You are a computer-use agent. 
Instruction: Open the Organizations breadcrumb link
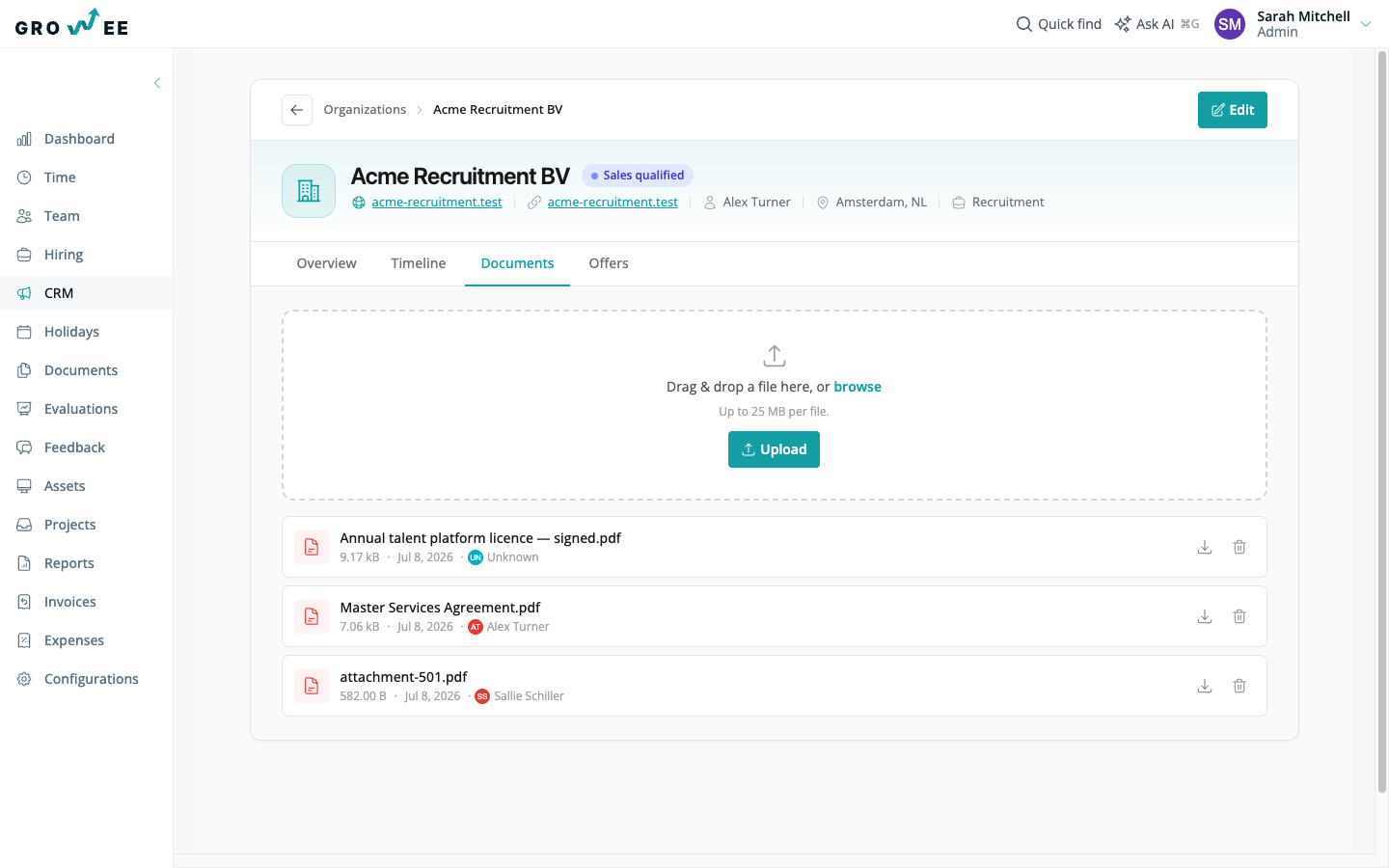(365, 110)
